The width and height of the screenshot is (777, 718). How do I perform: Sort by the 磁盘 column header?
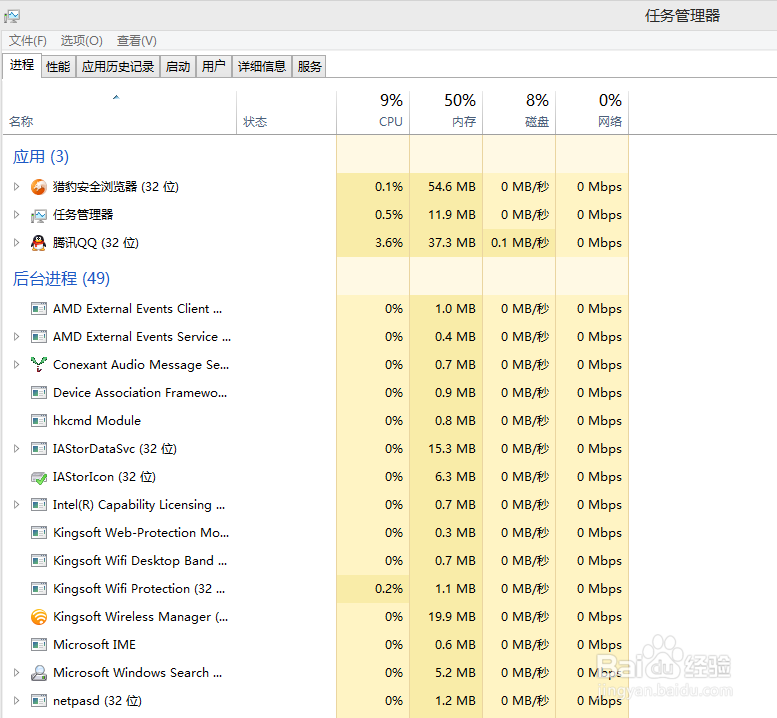pos(519,113)
